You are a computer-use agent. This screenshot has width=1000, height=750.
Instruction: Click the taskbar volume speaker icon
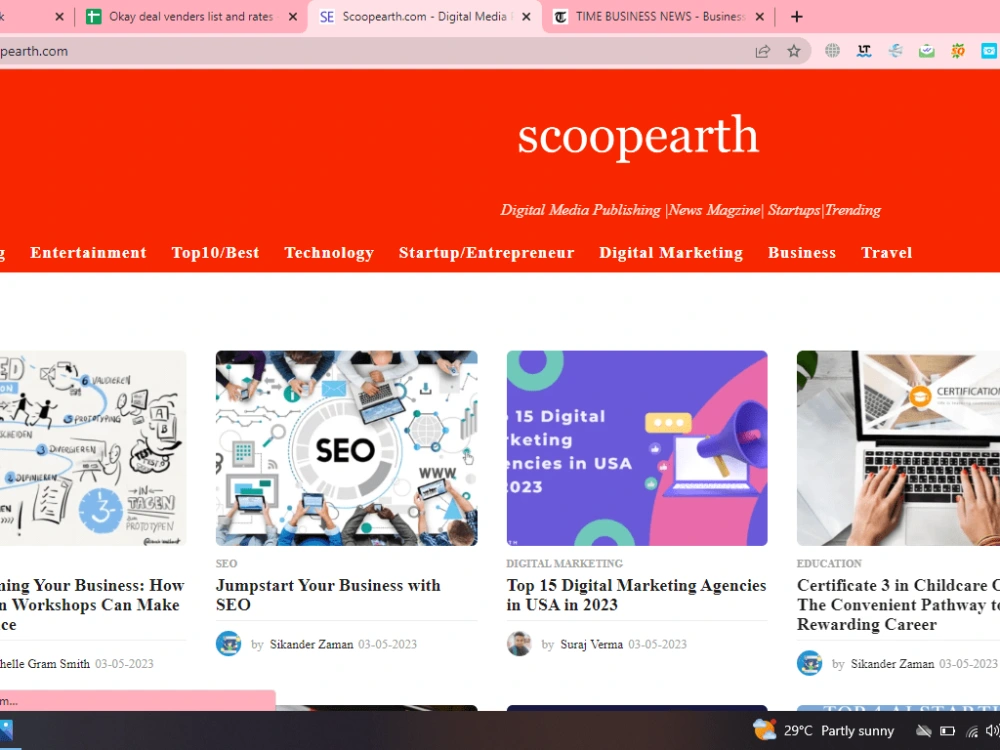point(992,731)
